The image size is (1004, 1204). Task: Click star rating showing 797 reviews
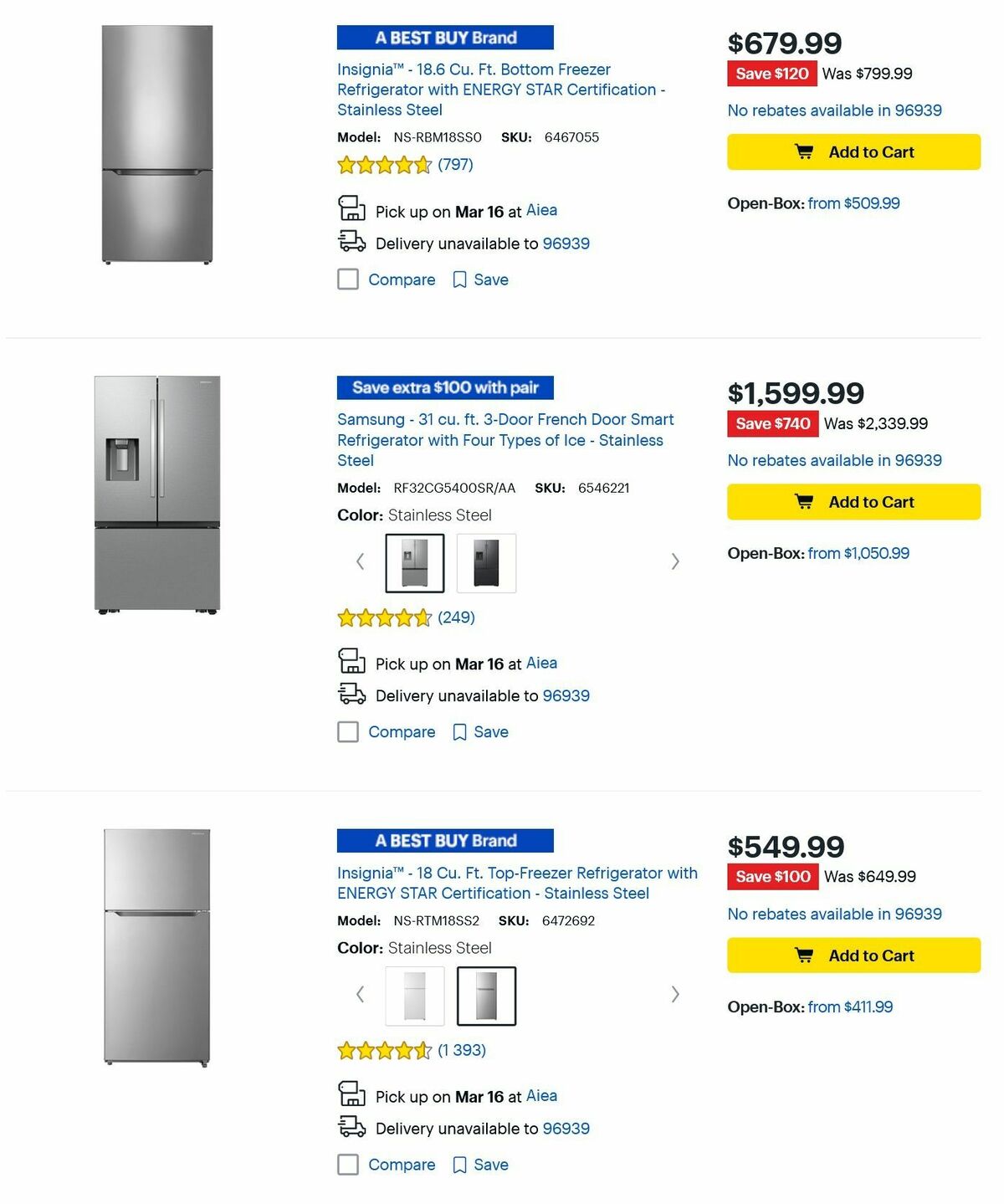click(385, 165)
